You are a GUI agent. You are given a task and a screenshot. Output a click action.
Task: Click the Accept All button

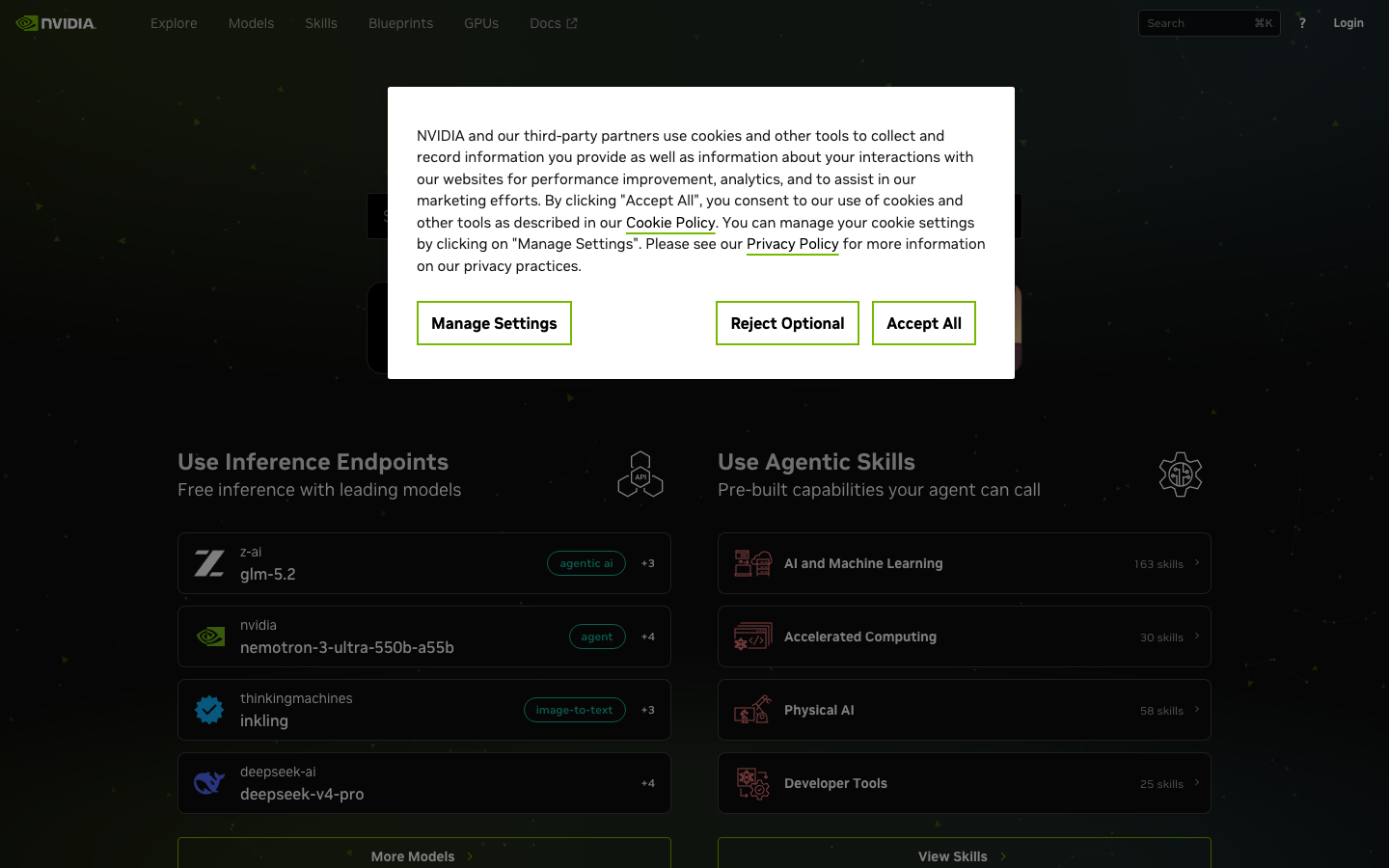tap(924, 323)
